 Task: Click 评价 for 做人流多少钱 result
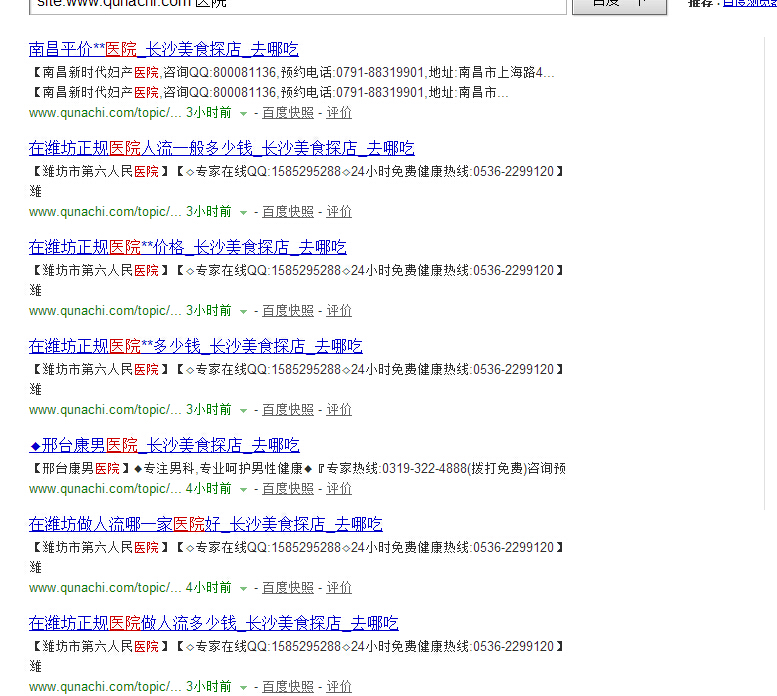pyautogui.click(x=339, y=687)
